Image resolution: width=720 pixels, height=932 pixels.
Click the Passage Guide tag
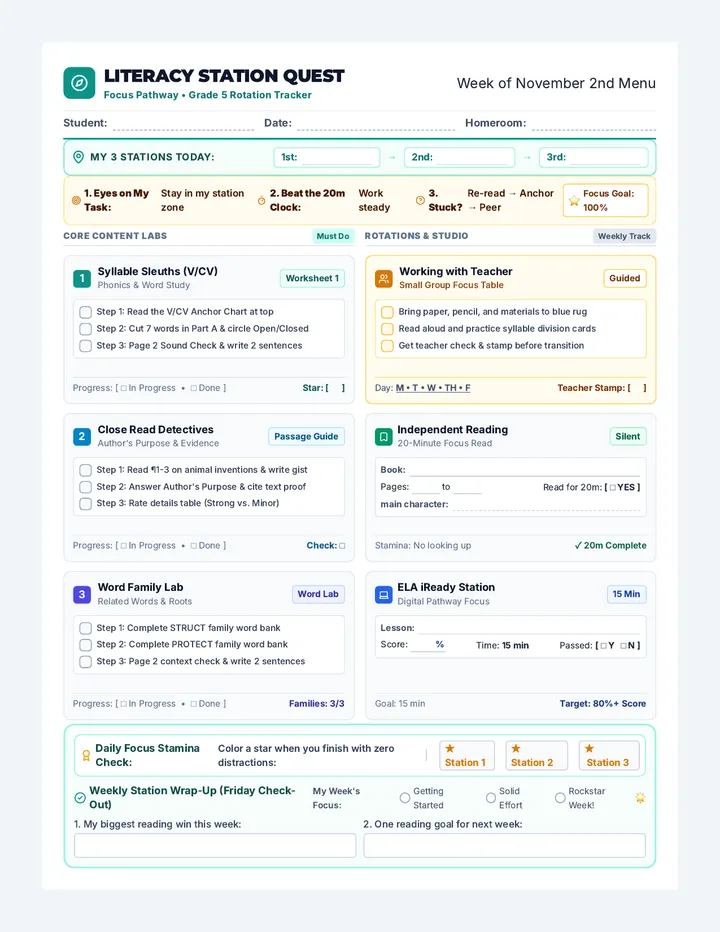coord(306,436)
